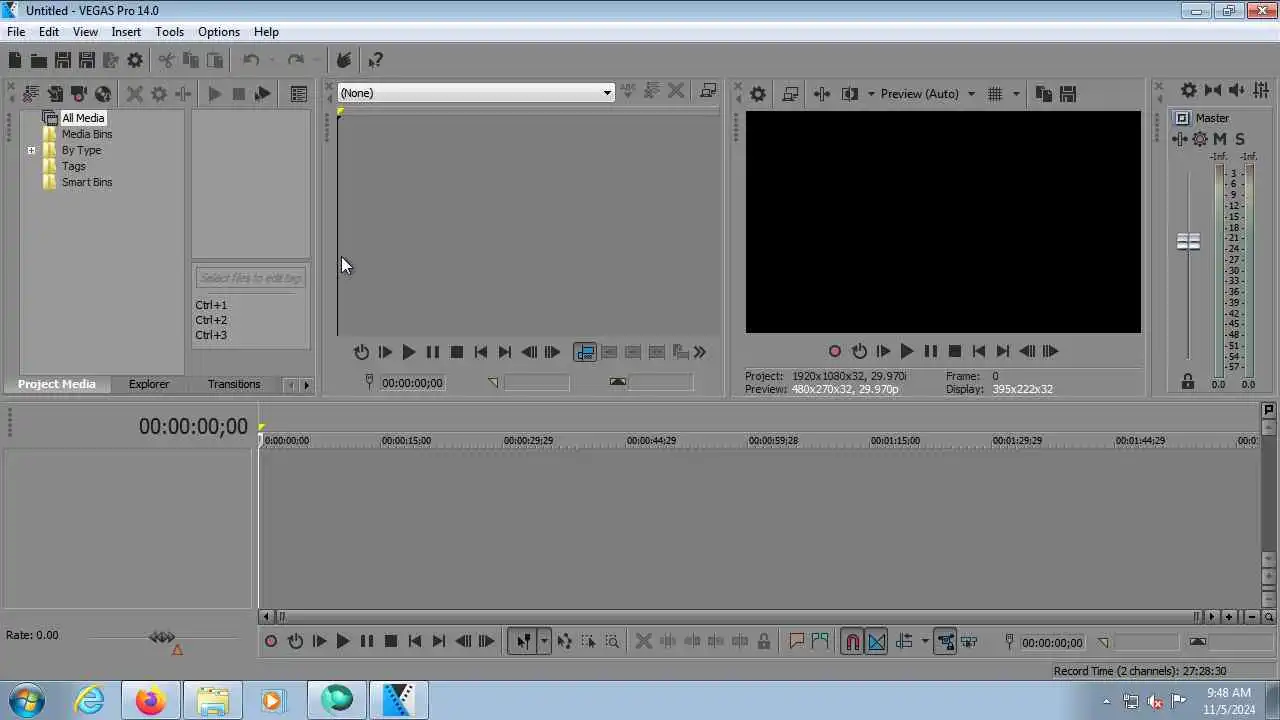
Task: Open the File menu
Action: coord(16,32)
